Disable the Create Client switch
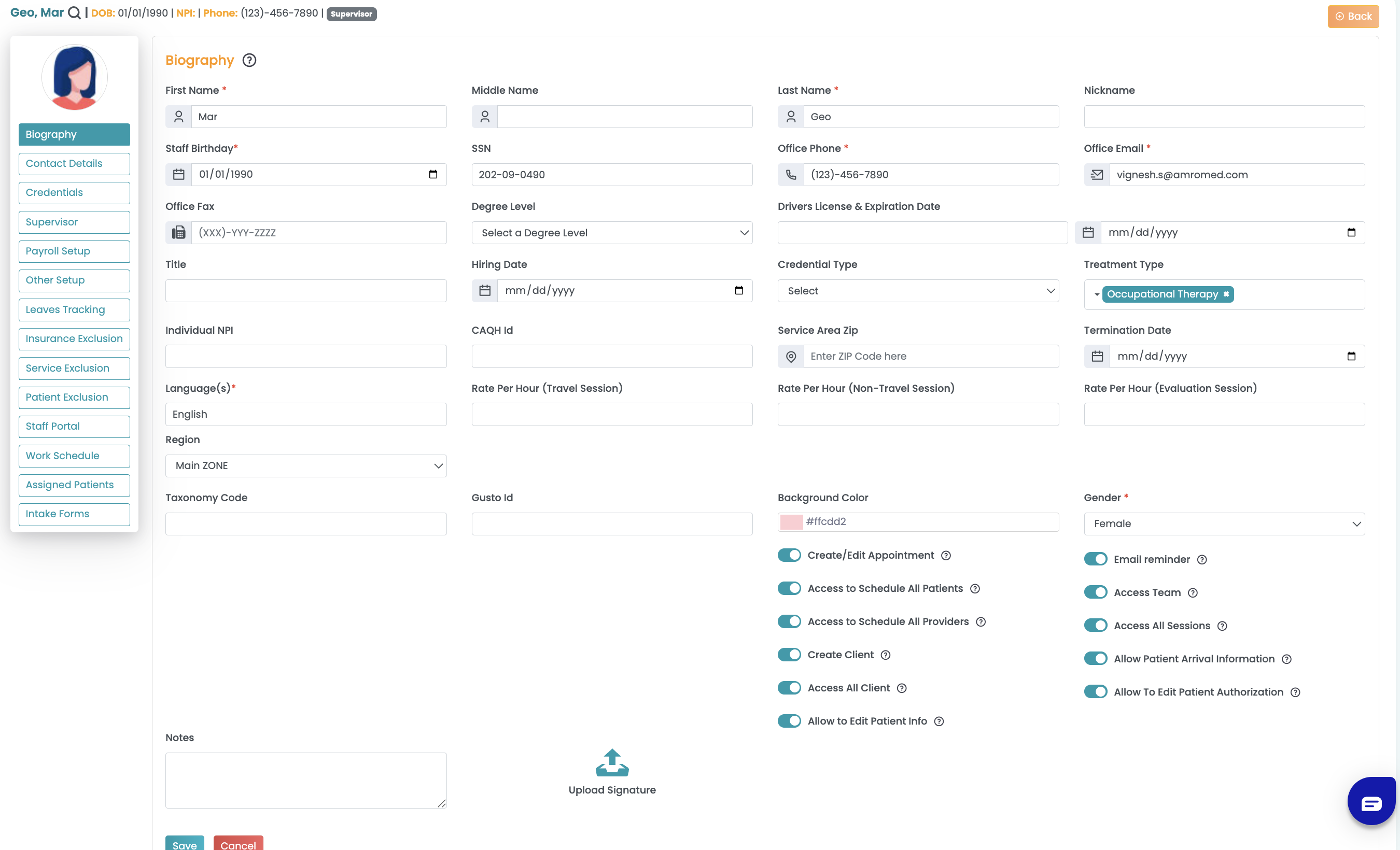This screenshot has height=850, width=1400. (789, 655)
